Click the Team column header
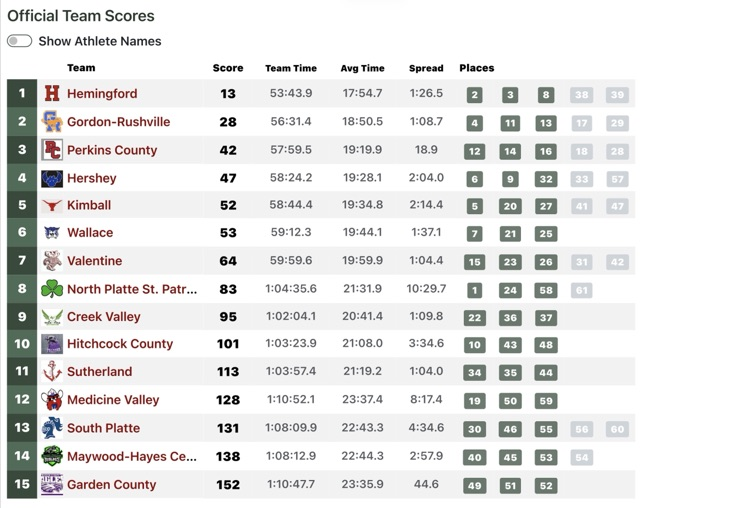 (x=81, y=67)
